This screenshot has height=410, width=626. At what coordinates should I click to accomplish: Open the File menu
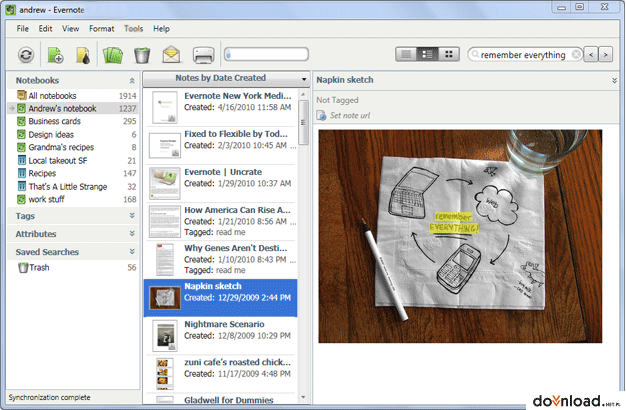(22, 29)
